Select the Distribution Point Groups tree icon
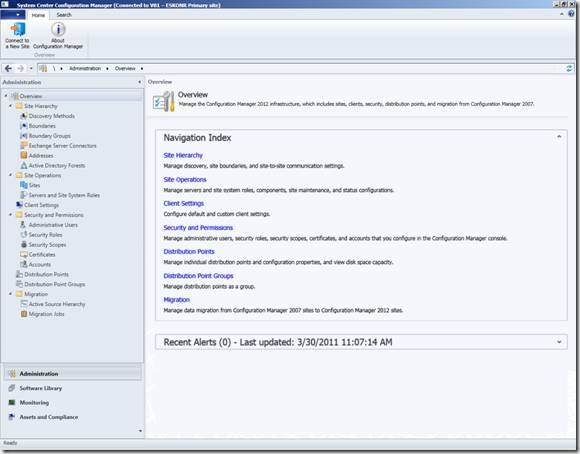 pyautogui.click(x=19, y=284)
